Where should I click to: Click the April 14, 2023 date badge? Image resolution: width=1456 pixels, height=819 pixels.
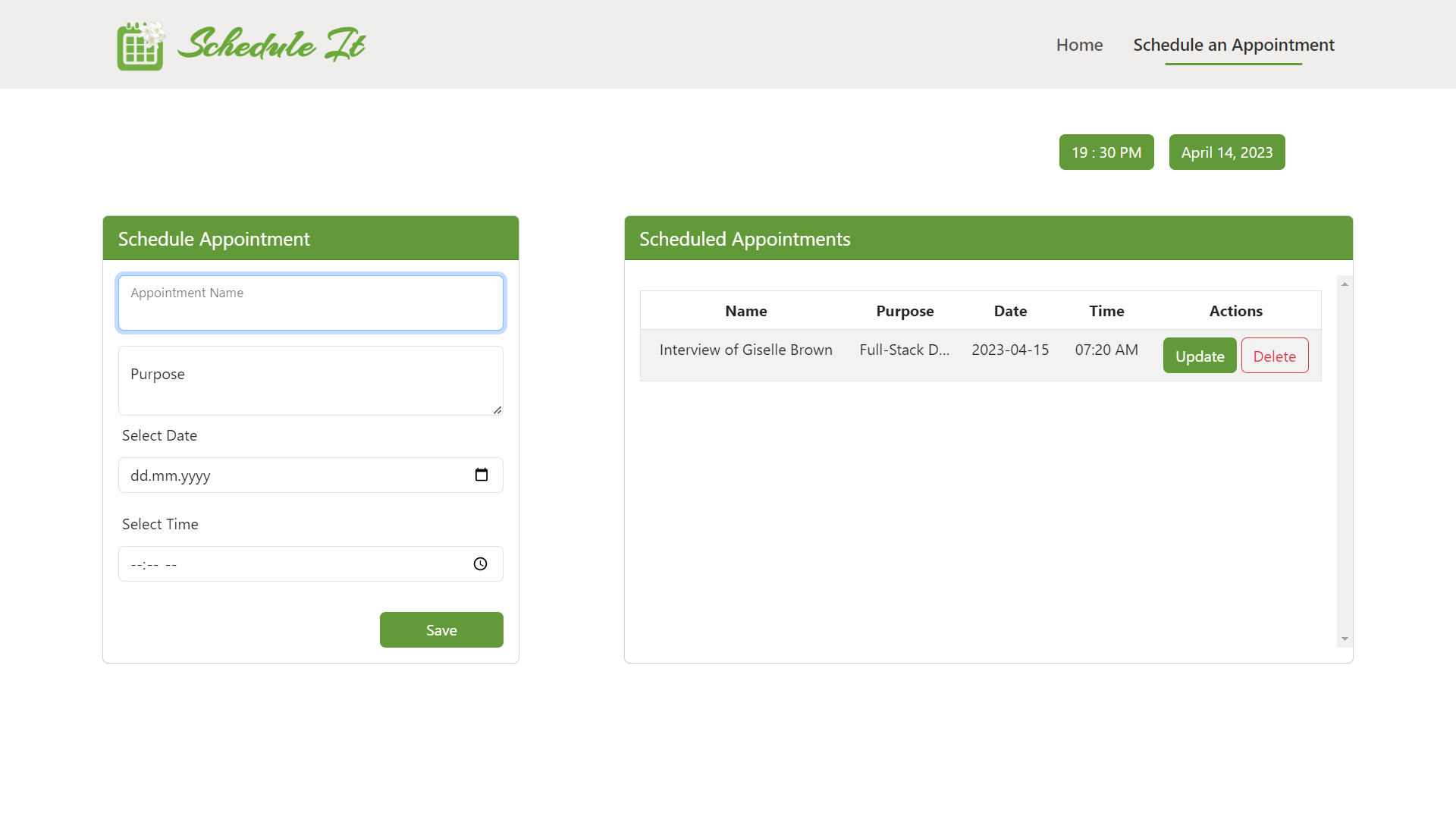pos(1227,152)
